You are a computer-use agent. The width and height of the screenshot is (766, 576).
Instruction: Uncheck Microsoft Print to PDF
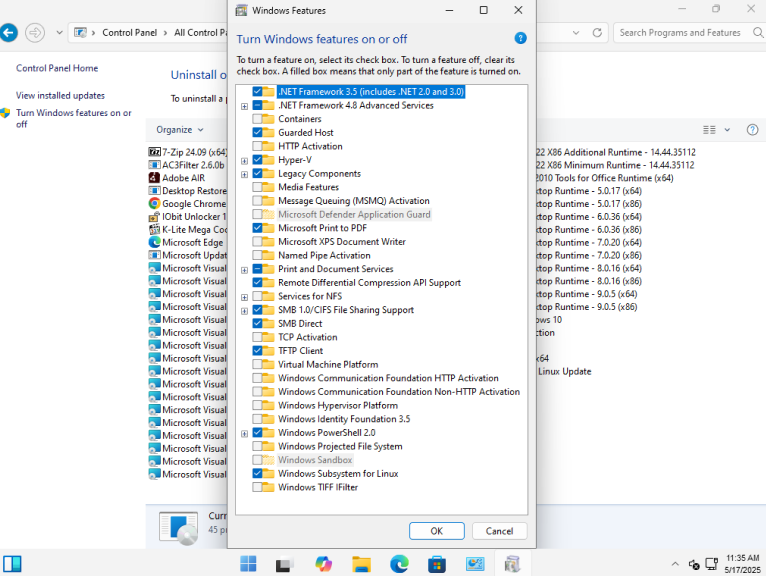[257, 228]
